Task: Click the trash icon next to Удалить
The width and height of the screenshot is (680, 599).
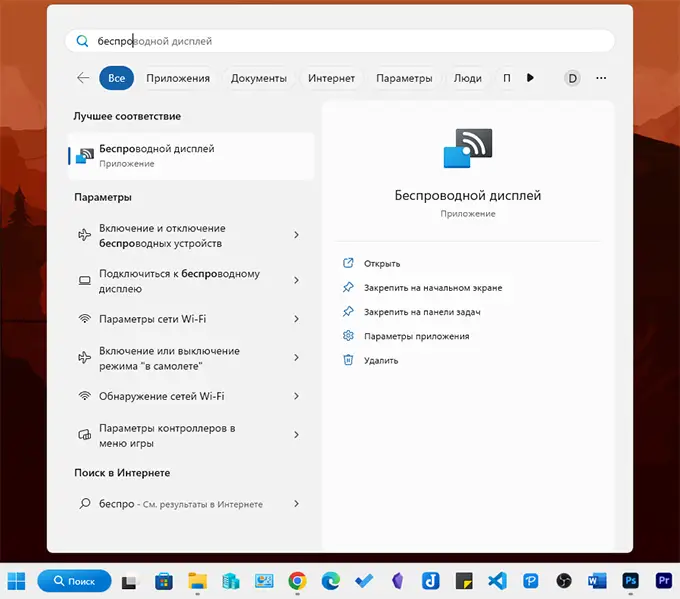Action: [x=348, y=360]
